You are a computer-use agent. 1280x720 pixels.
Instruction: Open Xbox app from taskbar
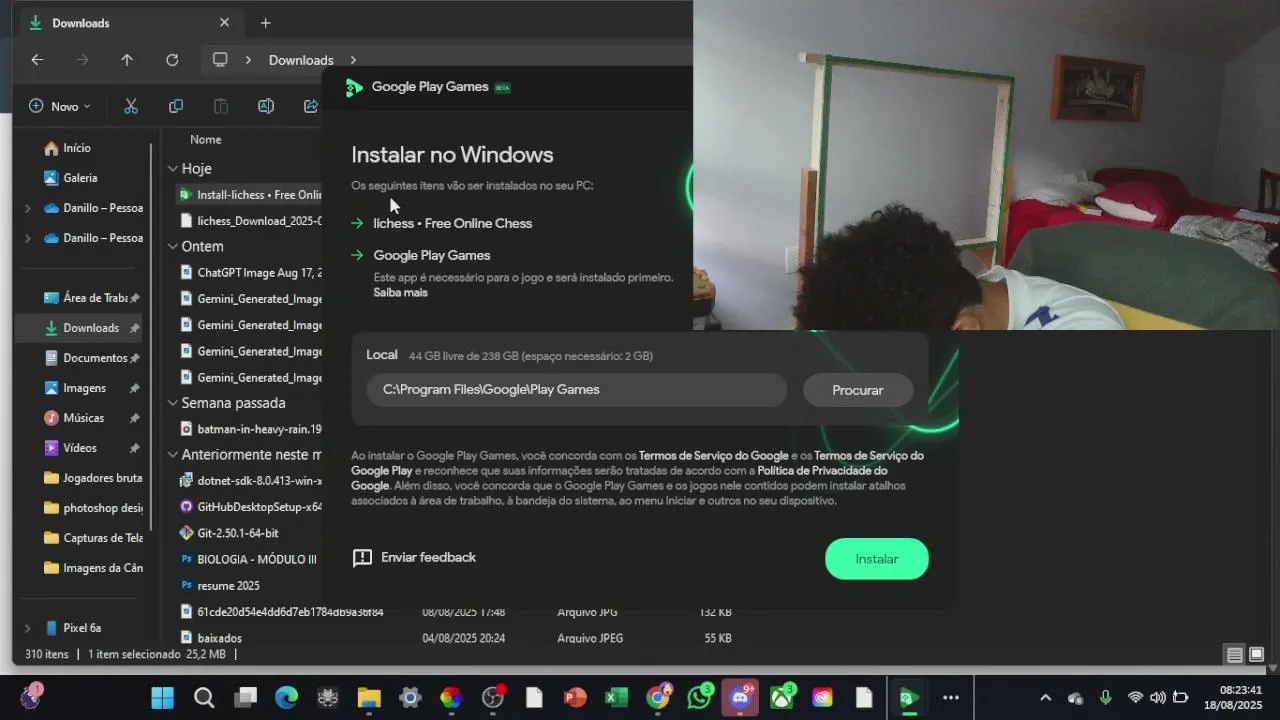click(782, 697)
